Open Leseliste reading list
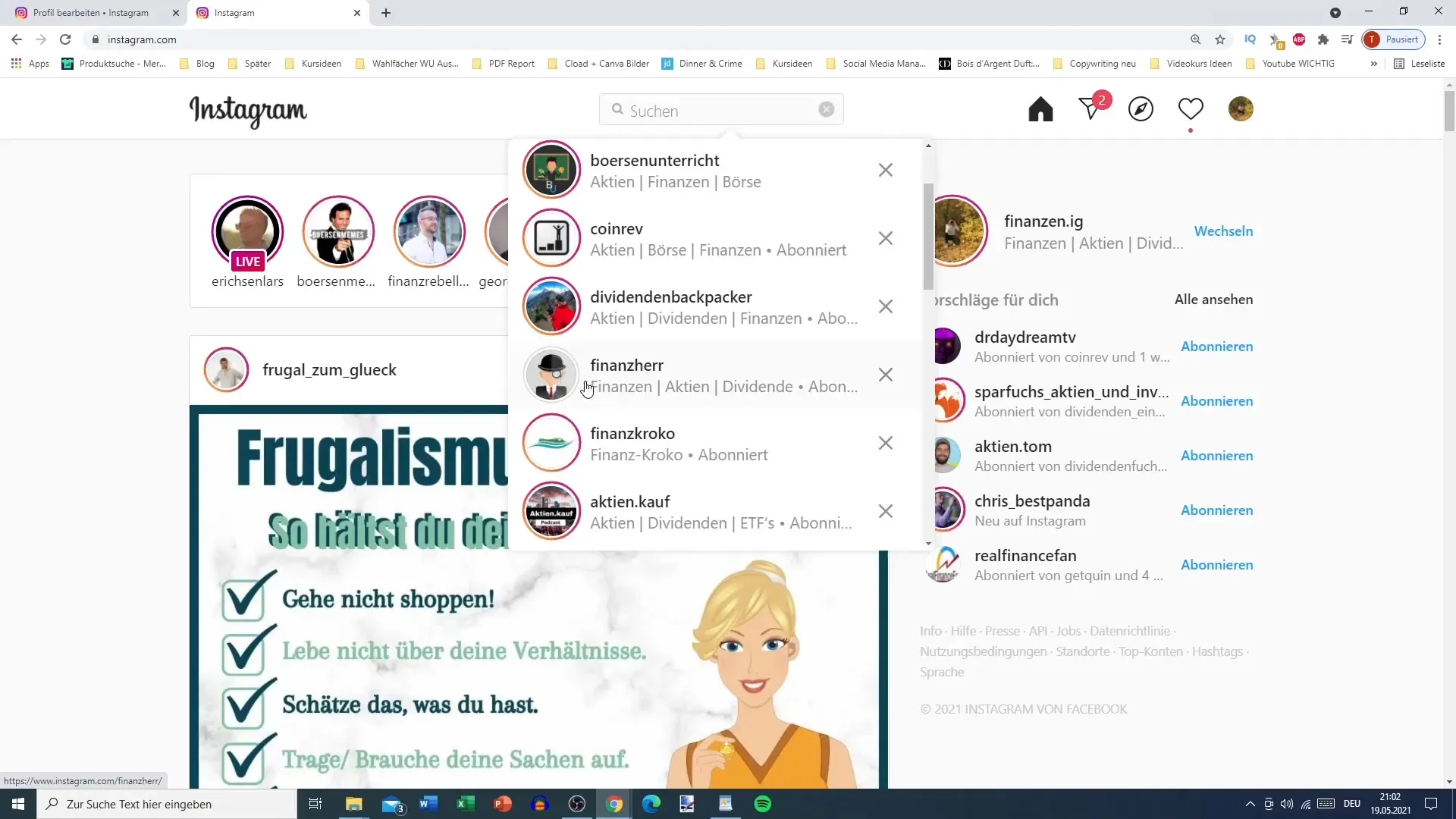This screenshot has width=1456, height=819. 1420,64
